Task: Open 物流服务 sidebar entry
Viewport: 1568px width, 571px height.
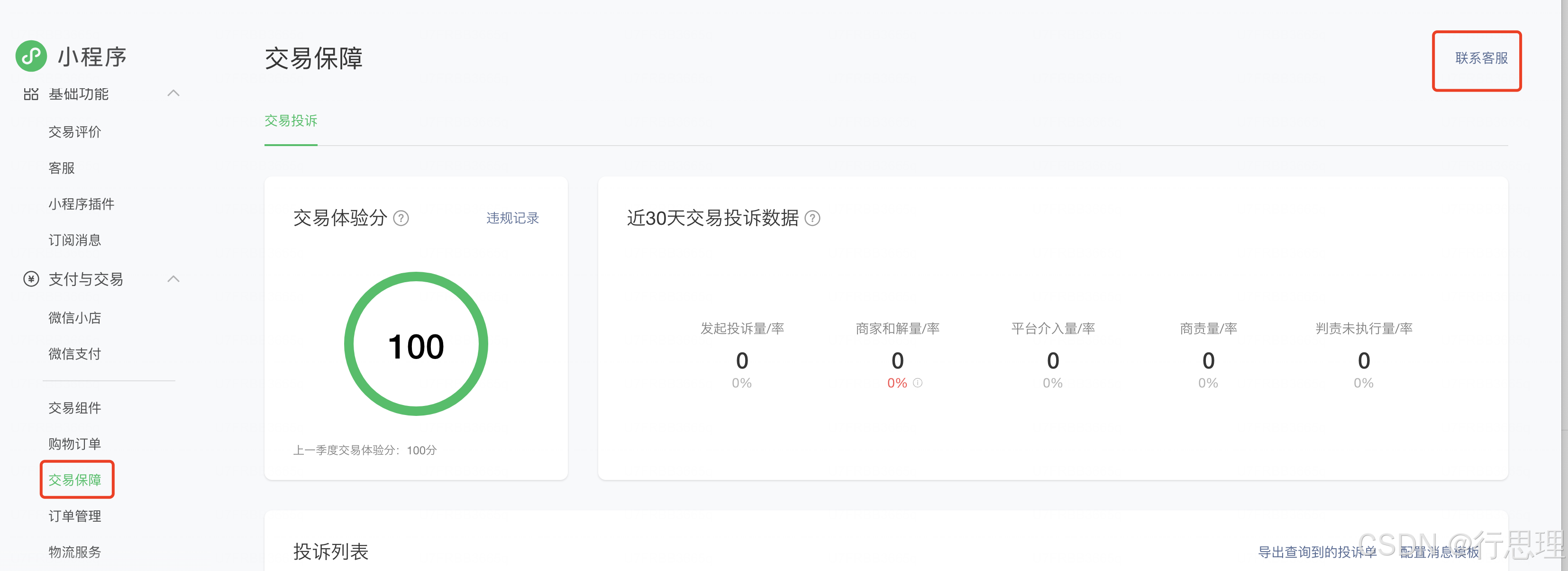Action: [x=75, y=552]
